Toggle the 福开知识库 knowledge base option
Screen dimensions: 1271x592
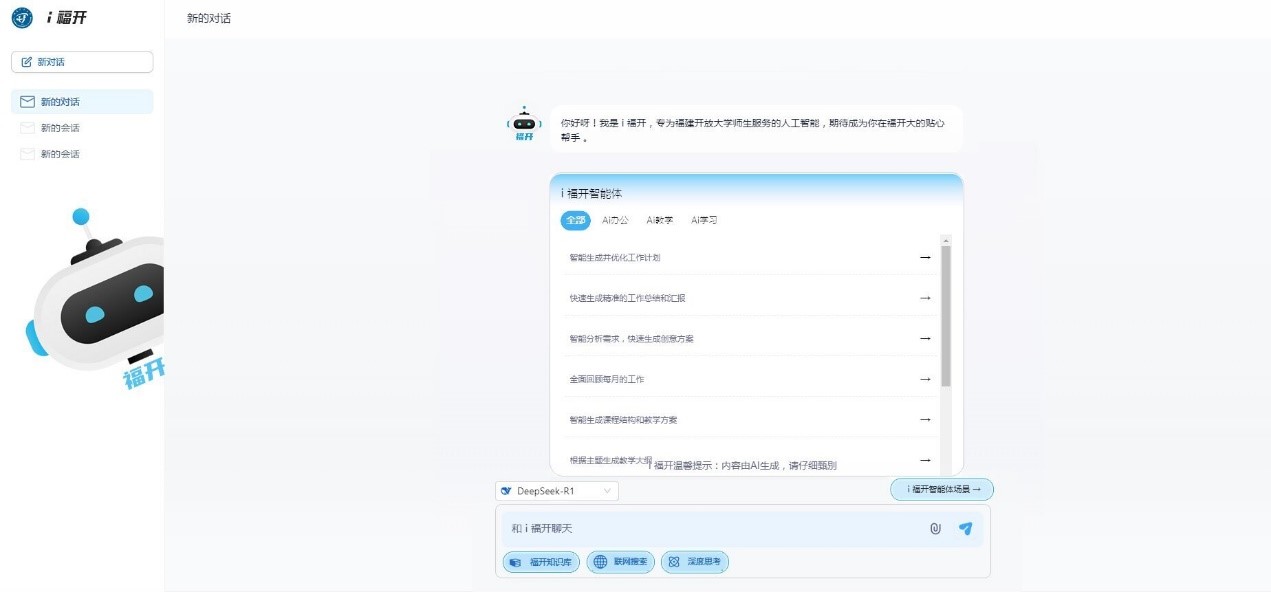coord(541,562)
